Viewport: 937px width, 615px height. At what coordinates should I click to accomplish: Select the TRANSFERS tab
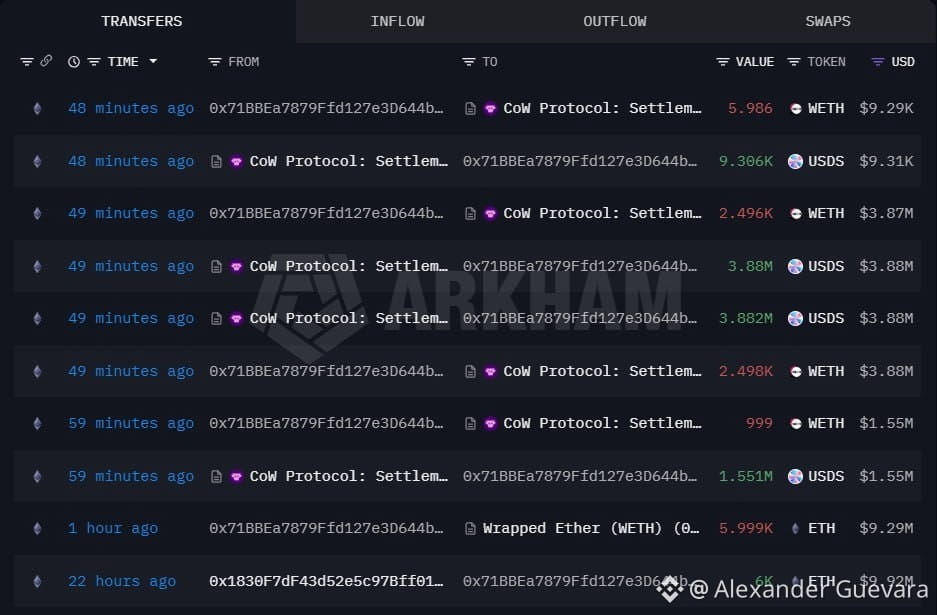point(142,22)
